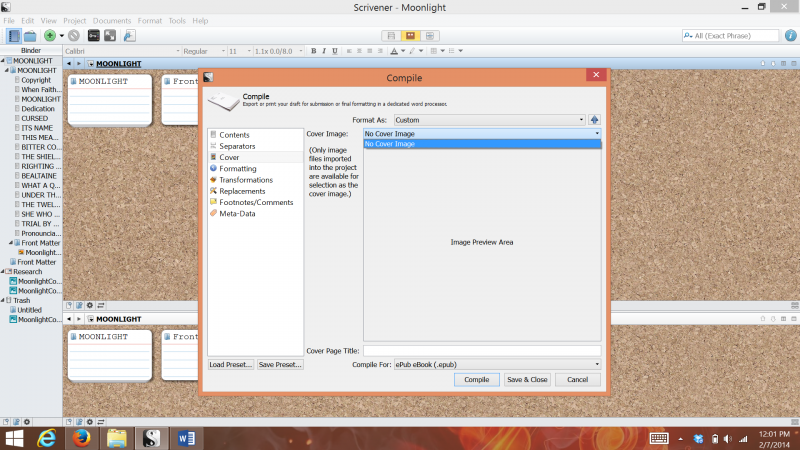This screenshot has width=800, height=450.
Task: Click the Save & Close button
Action: [x=527, y=380]
